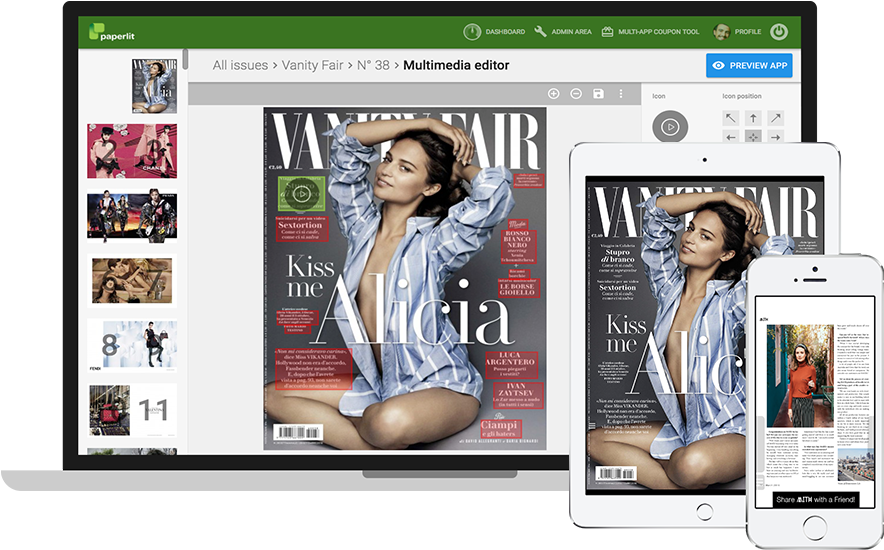The height and width of the screenshot is (550, 884).
Task: Set icon position to the left arrow
Action: tap(730, 137)
